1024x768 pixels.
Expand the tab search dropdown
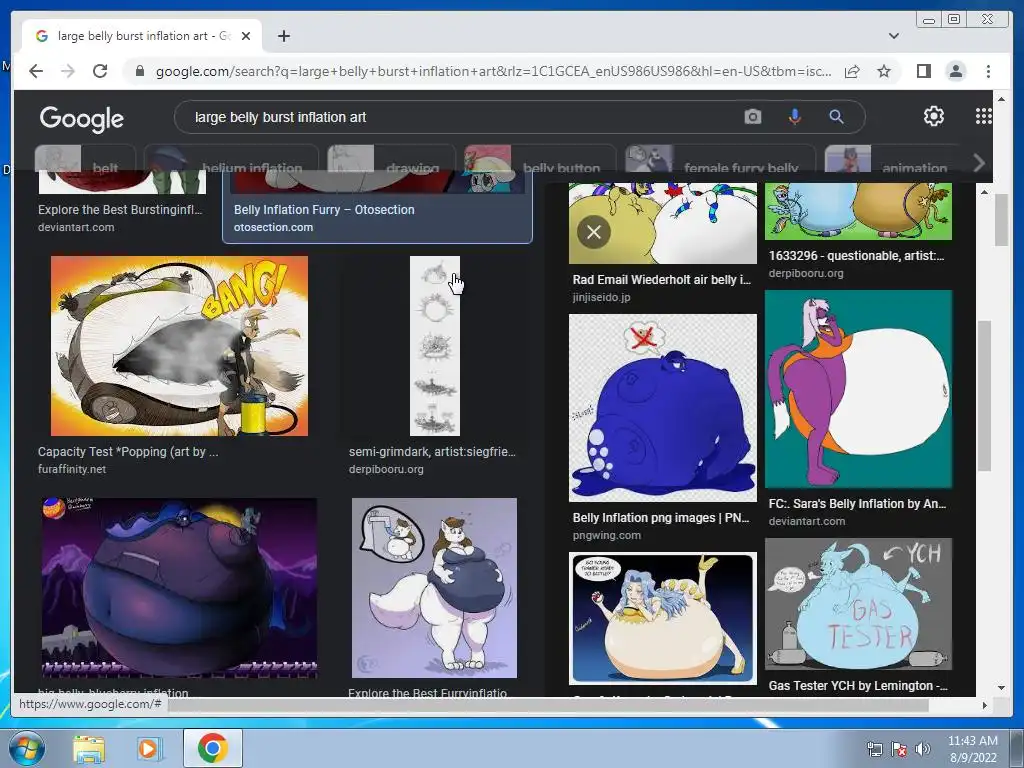[x=894, y=36]
